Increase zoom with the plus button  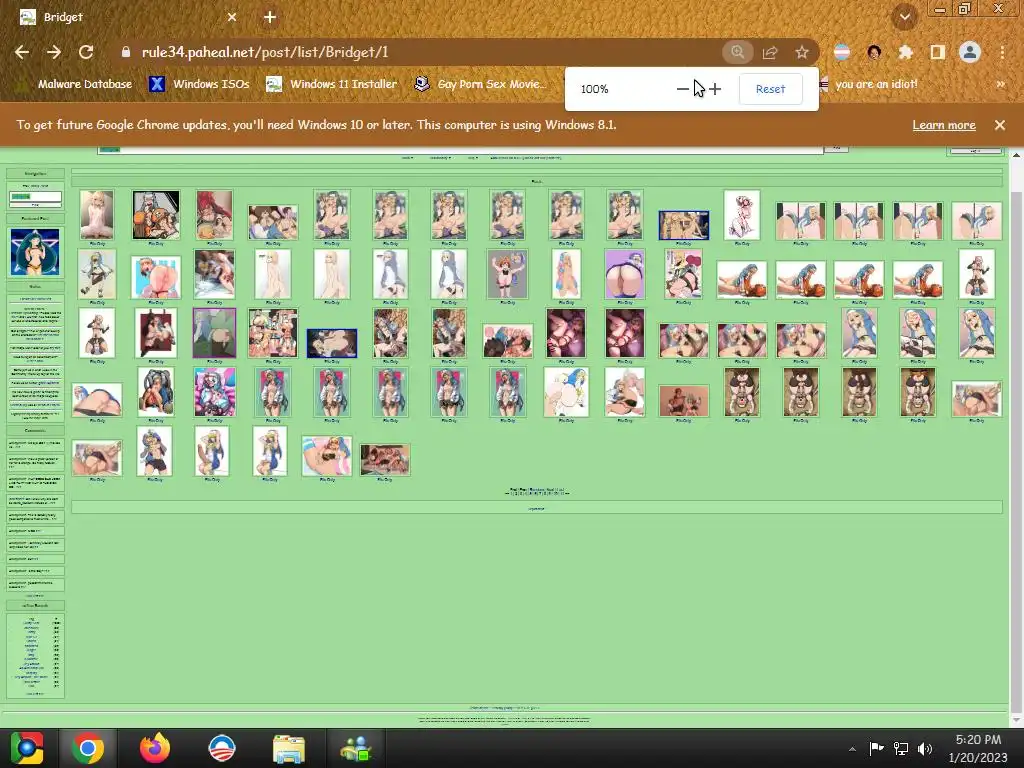click(x=715, y=89)
